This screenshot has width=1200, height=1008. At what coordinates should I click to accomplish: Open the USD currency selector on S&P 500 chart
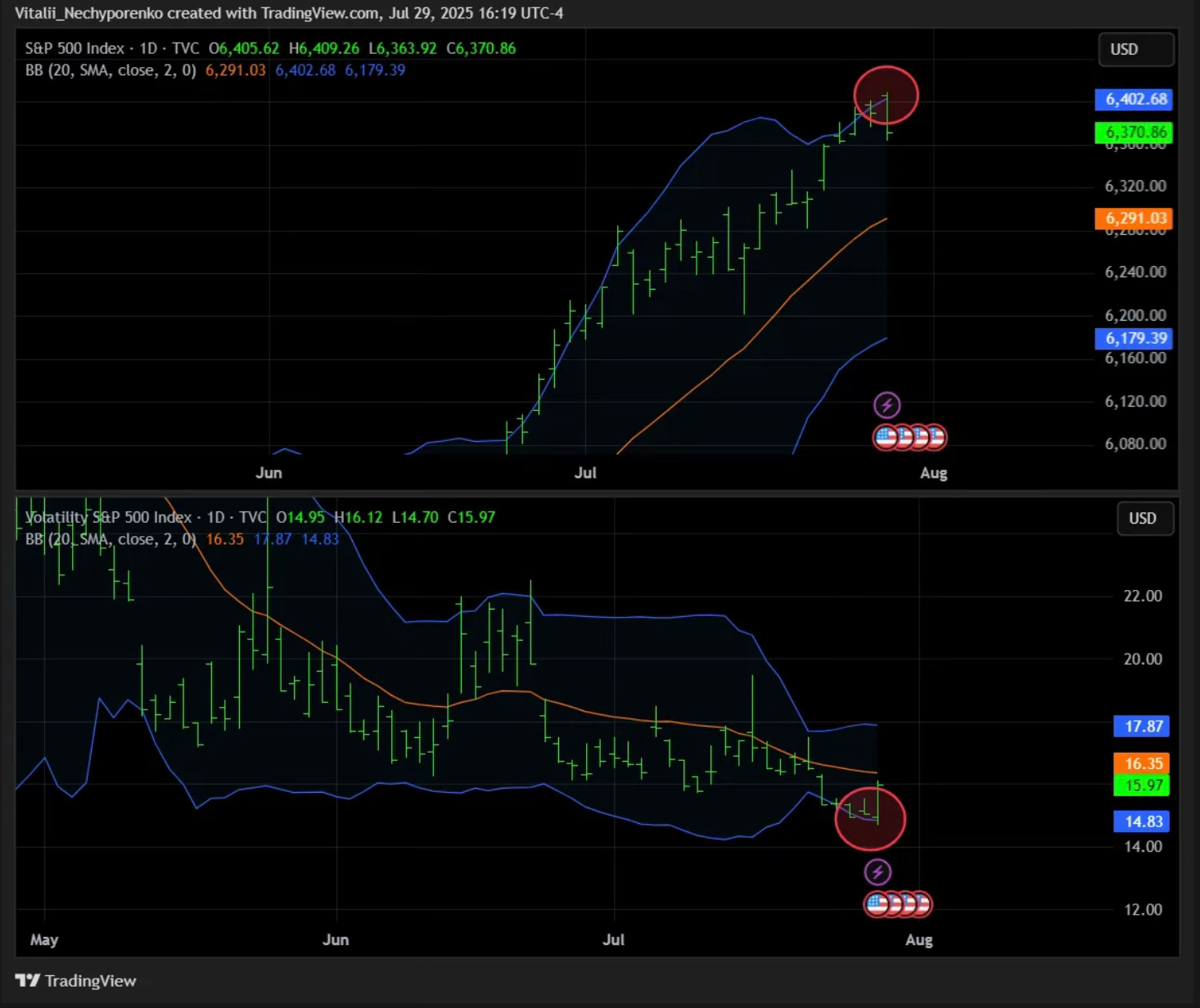pyautogui.click(x=1136, y=49)
